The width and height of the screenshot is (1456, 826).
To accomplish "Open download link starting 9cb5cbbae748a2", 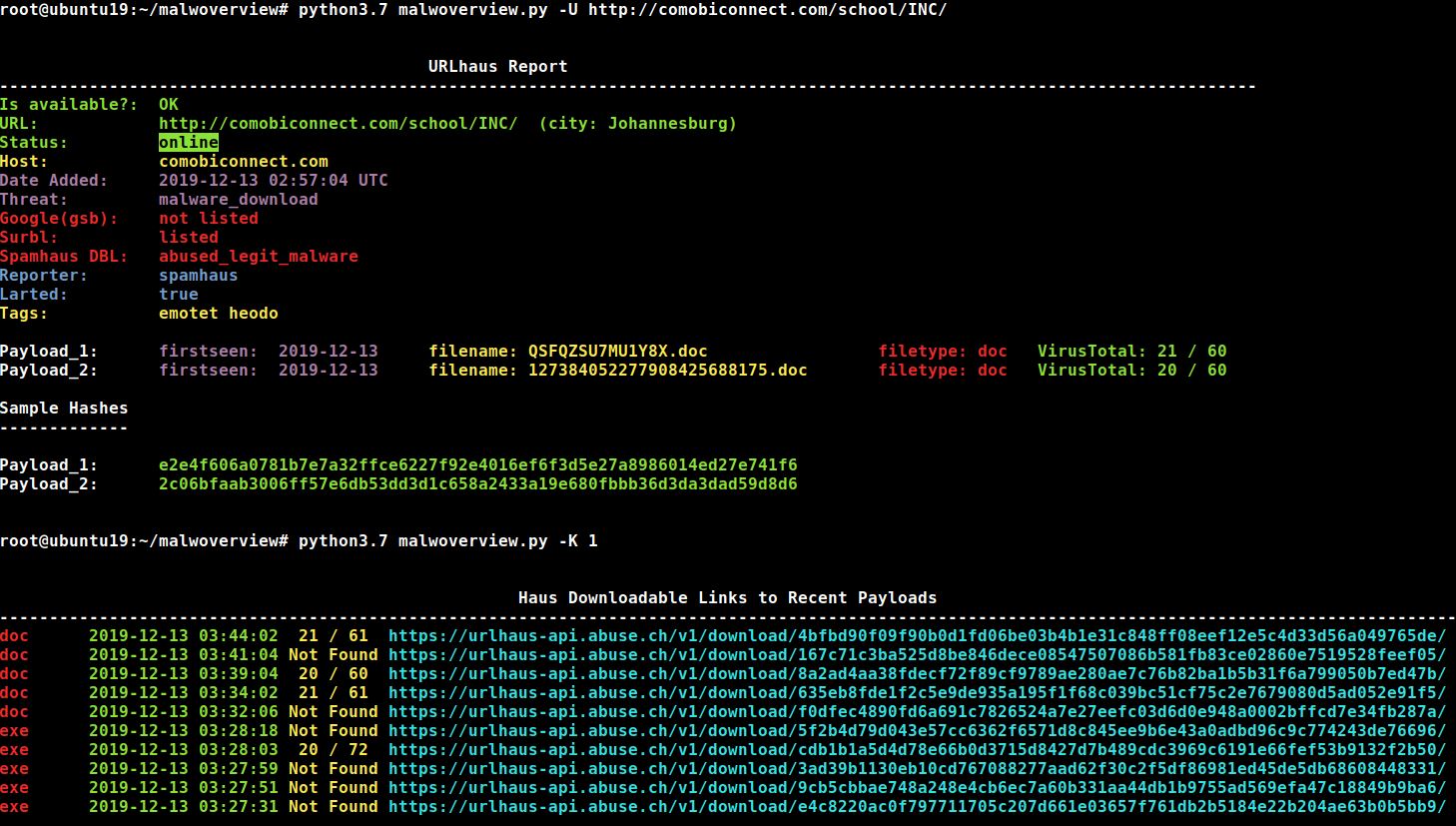I will point(918,788).
